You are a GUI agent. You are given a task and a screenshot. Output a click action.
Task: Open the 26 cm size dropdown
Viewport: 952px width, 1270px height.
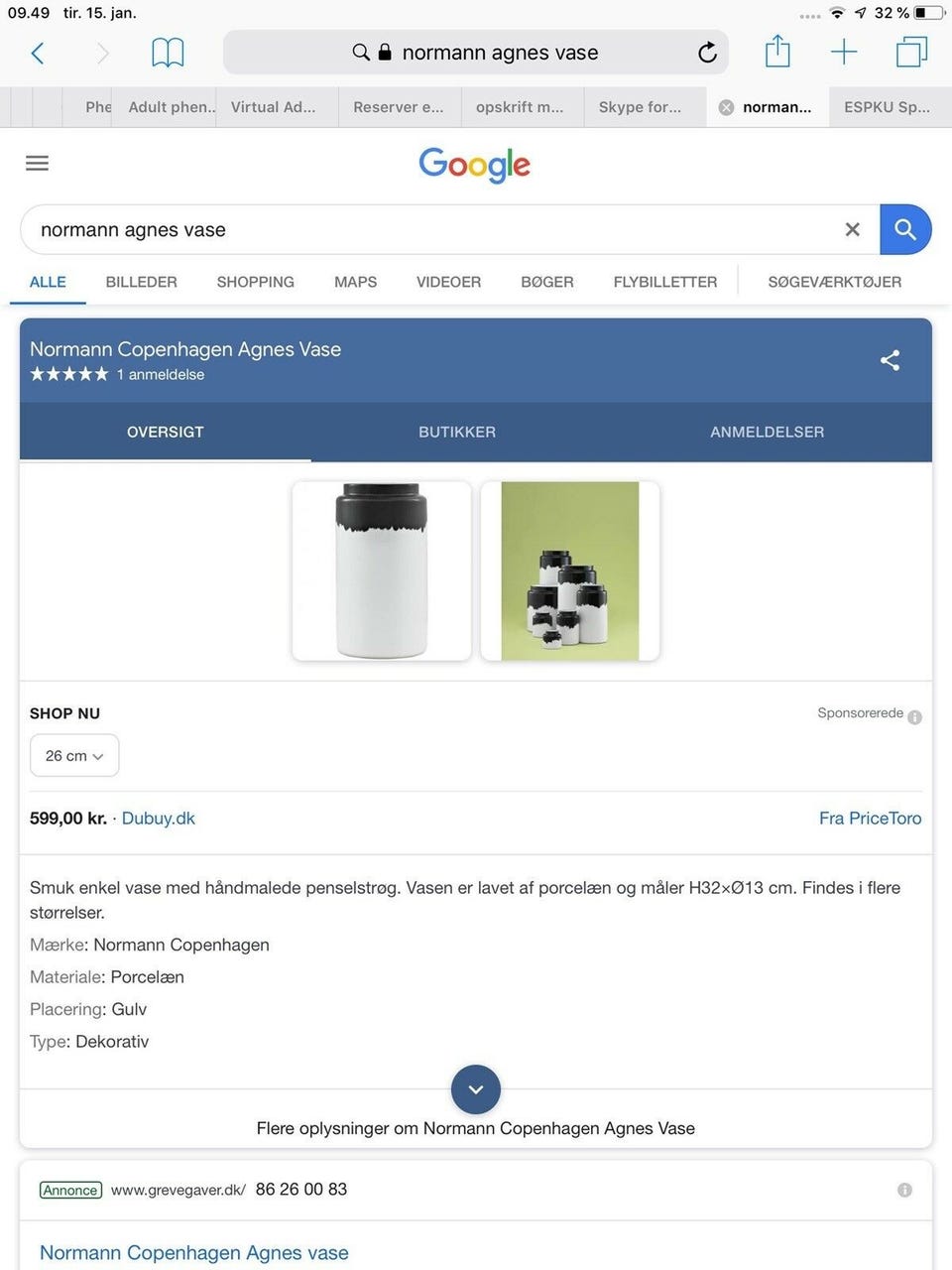tap(74, 756)
